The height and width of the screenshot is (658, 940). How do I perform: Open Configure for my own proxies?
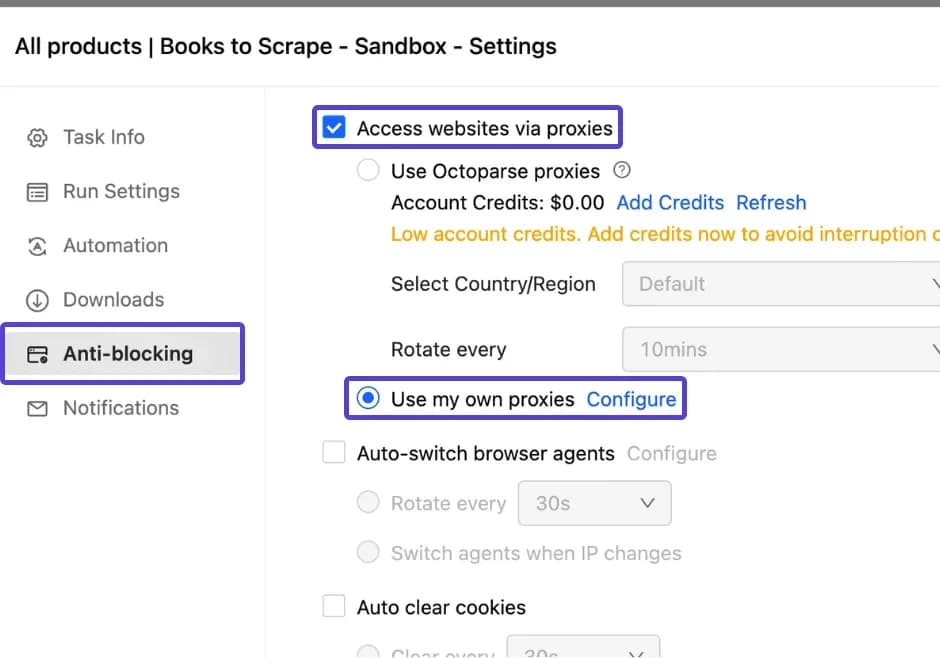631,400
